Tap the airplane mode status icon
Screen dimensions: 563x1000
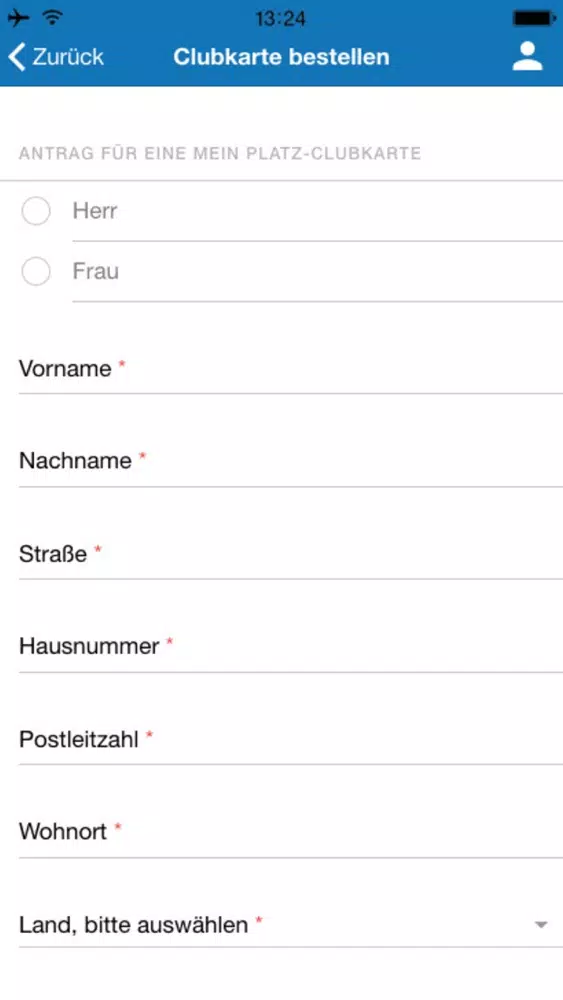[x=18, y=18]
